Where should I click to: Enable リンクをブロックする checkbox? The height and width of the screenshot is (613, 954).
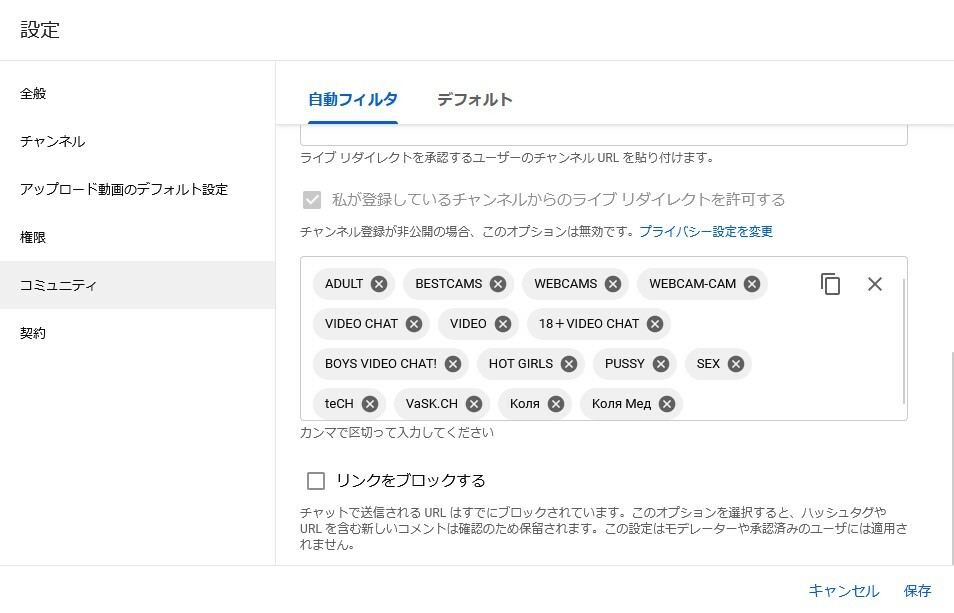point(316,481)
